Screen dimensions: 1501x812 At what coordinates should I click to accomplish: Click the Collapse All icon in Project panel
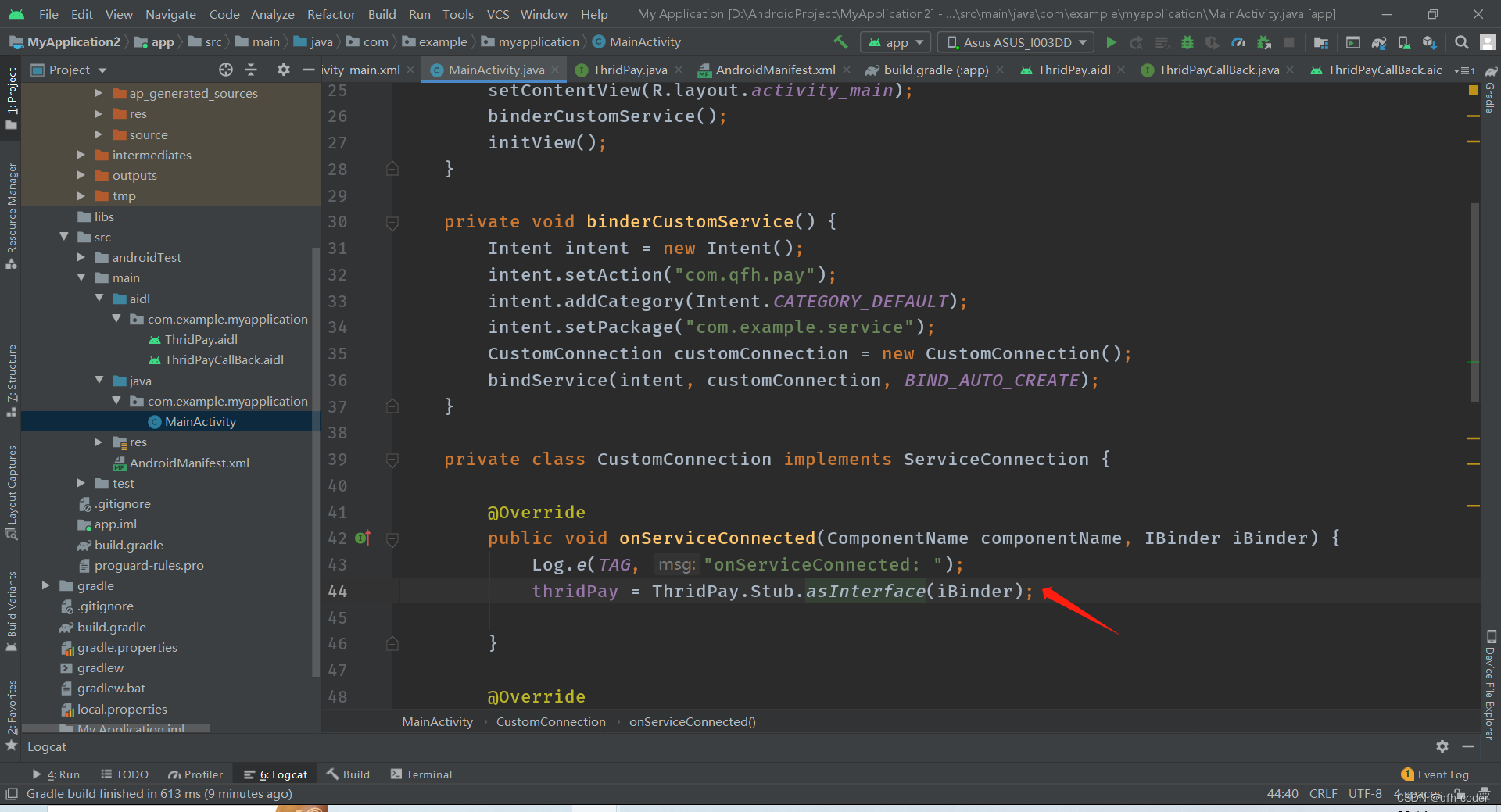click(251, 70)
